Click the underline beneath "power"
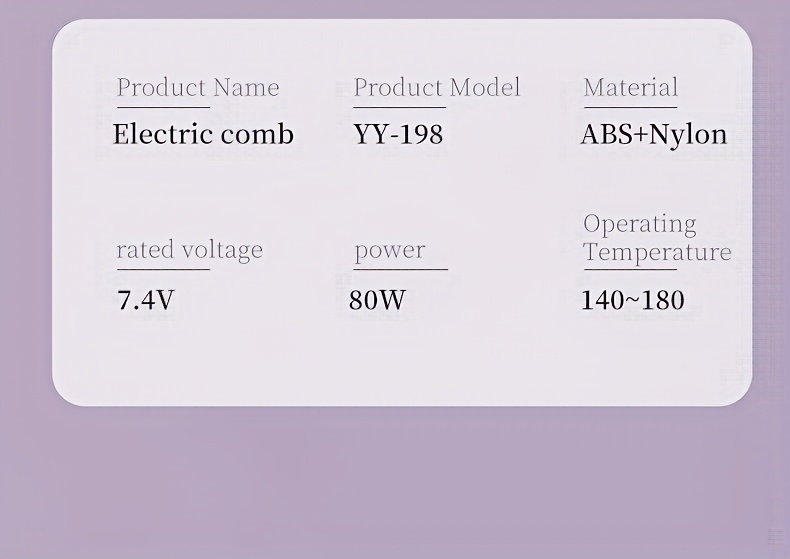Image resolution: width=790 pixels, height=559 pixels. 400,269
